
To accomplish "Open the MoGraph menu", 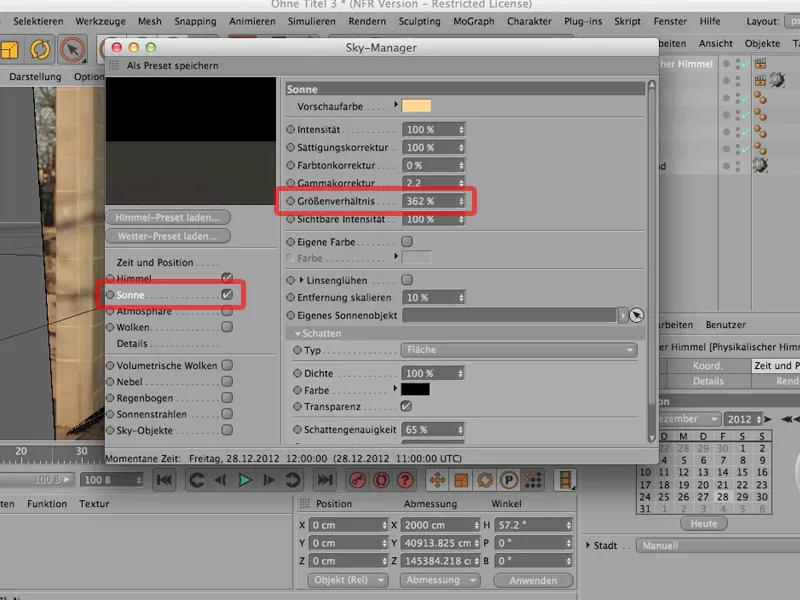I will tap(473, 21).
